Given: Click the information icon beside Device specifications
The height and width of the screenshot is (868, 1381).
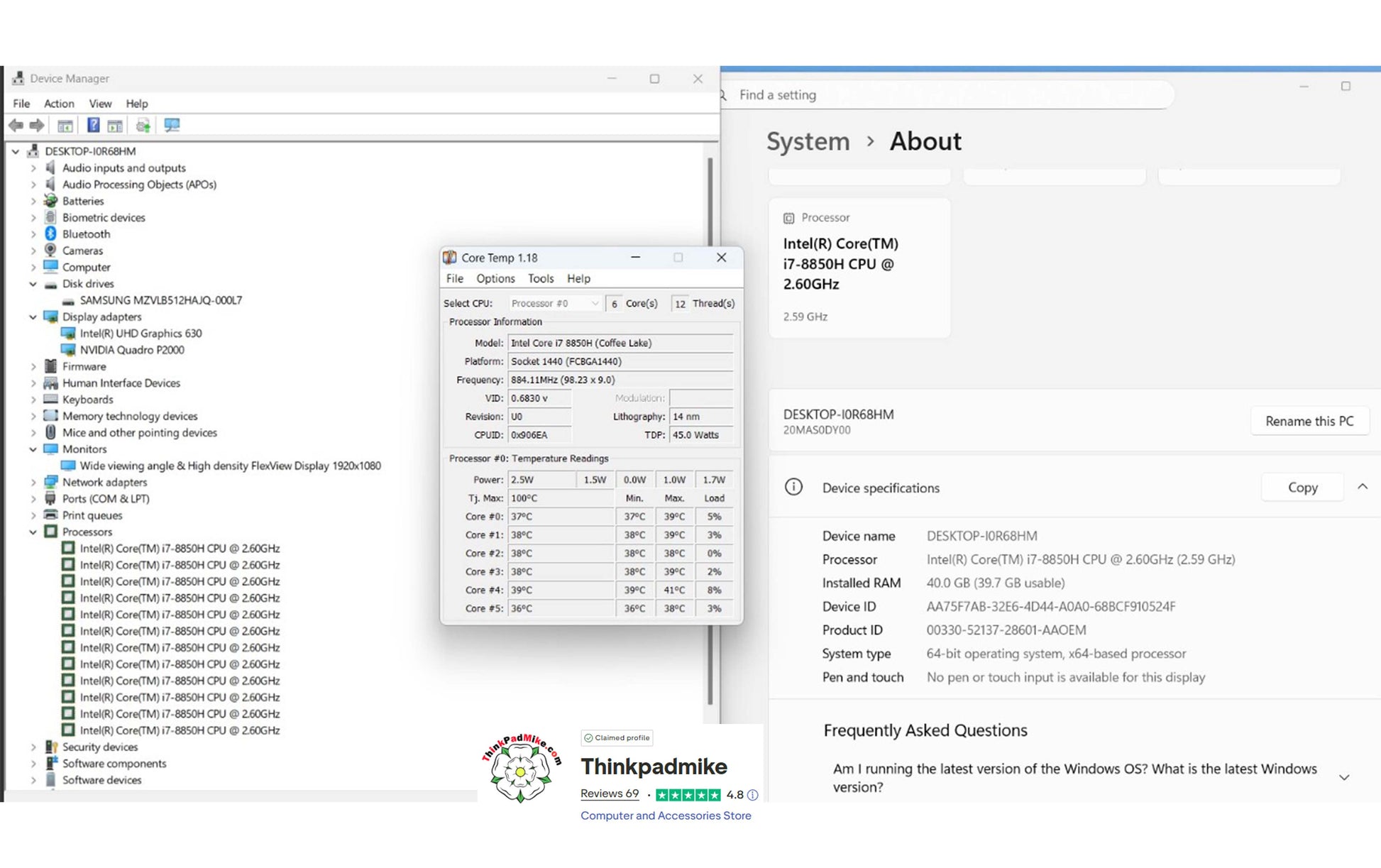Looking at the screenshot, I should pos(793,488).
